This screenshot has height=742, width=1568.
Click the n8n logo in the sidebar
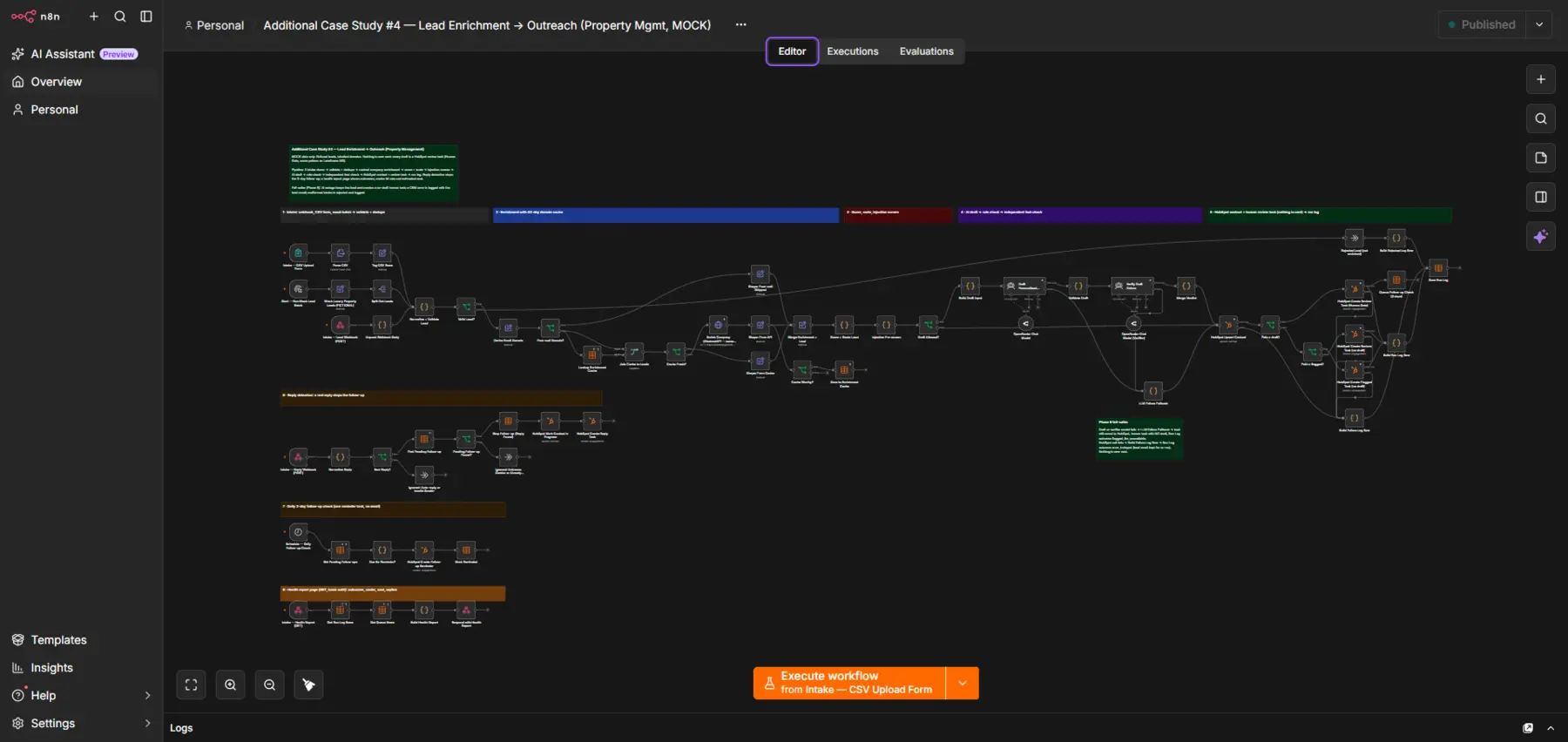tap(36, 17)
